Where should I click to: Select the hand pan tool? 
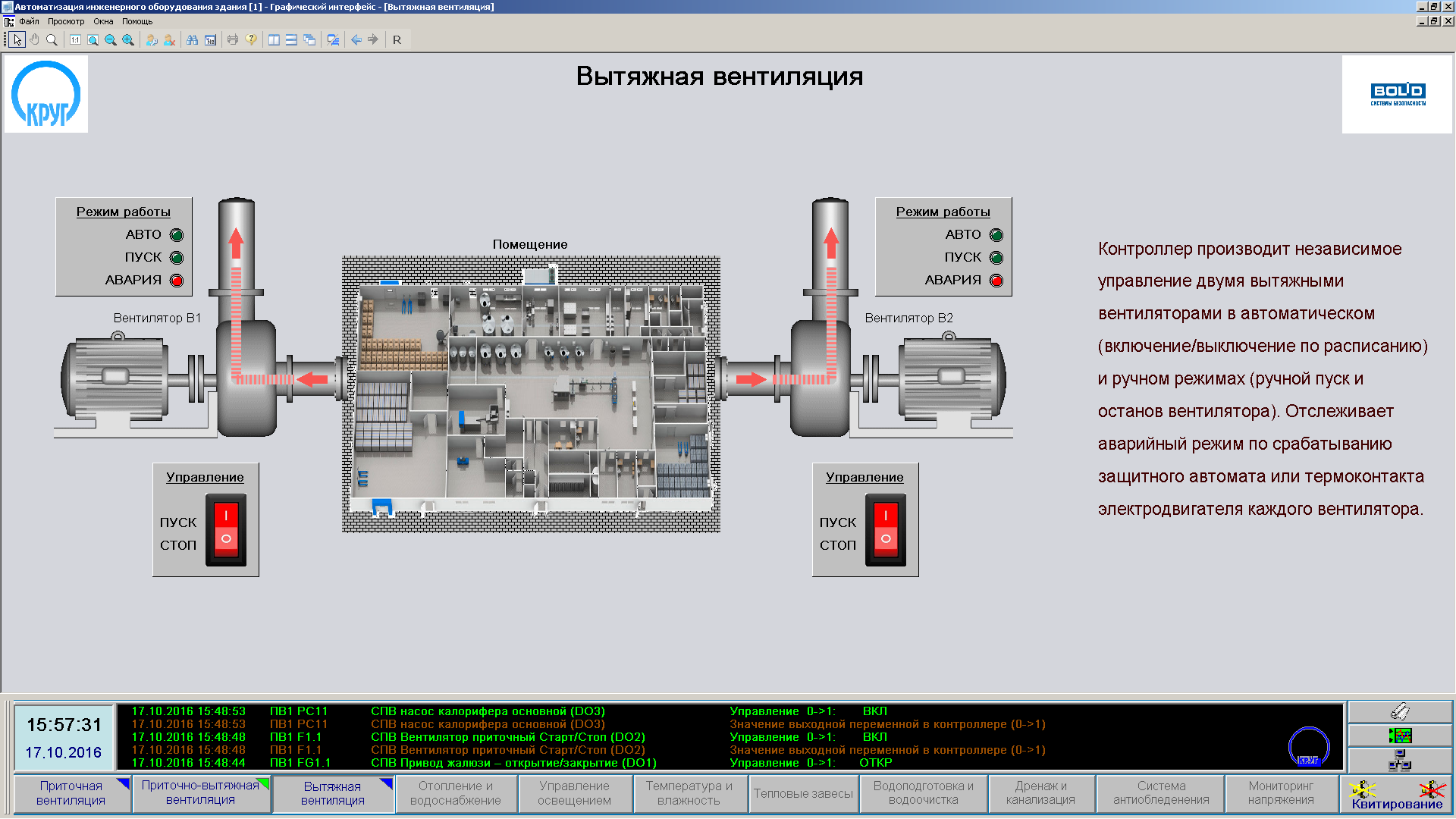pyautogui.click(x=34, y=39)
